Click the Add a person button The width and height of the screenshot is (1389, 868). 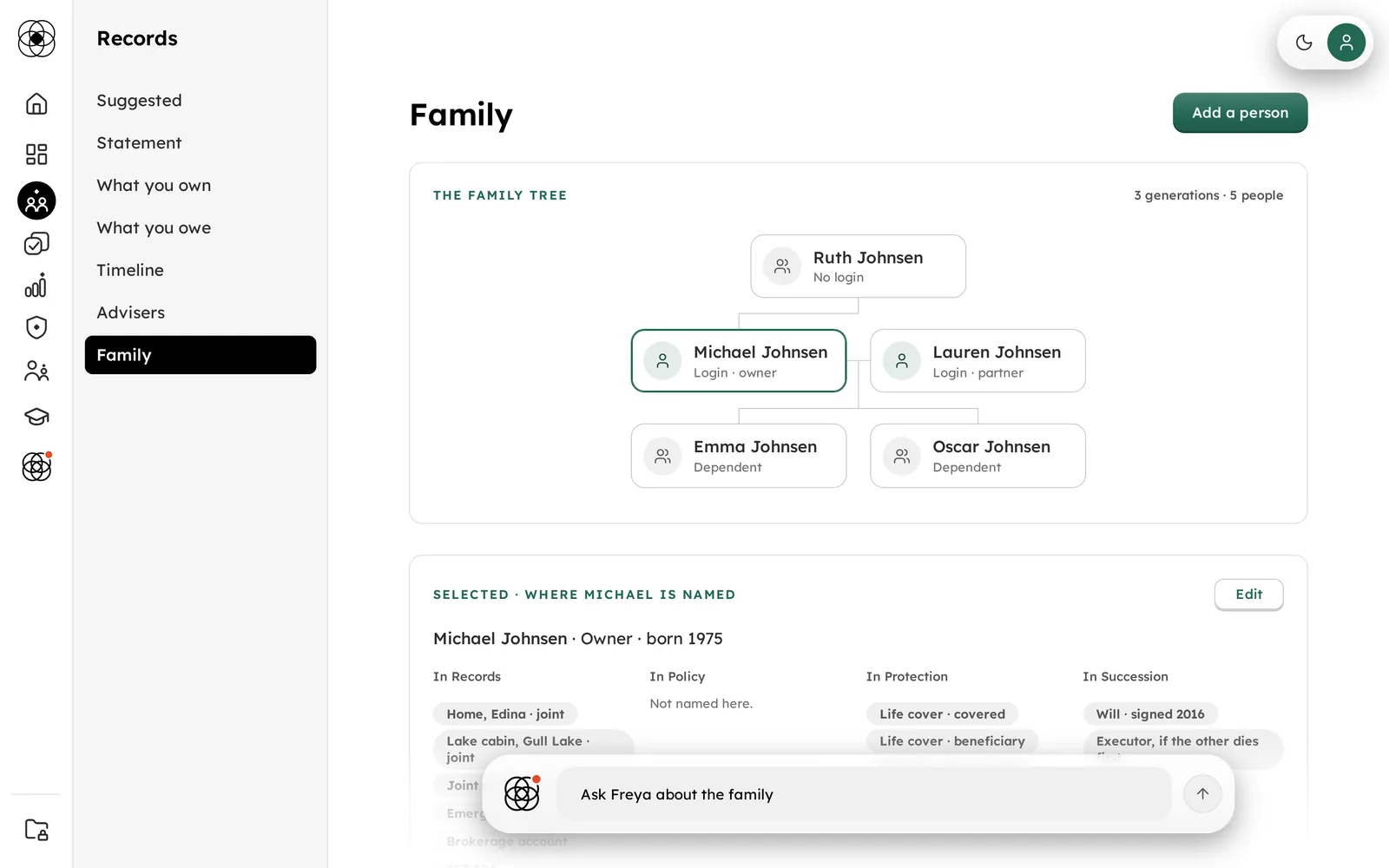pyautogui.click(x=1240, y=113)
